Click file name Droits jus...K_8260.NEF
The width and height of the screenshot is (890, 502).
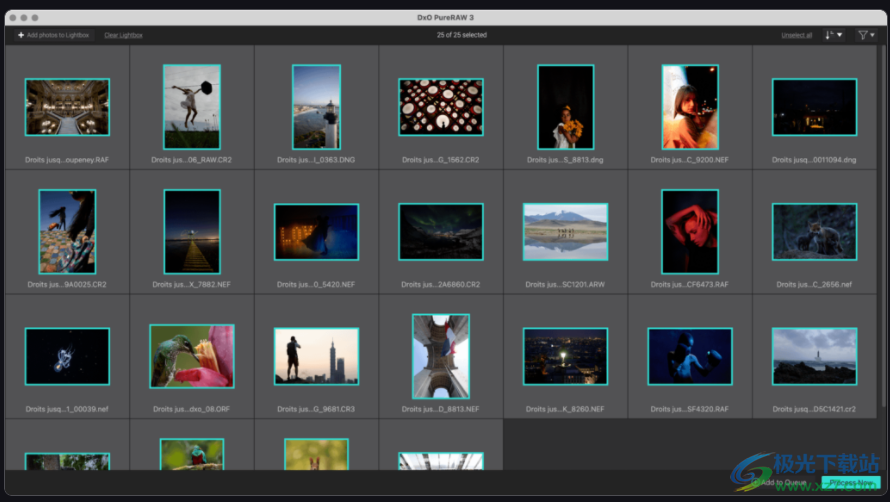[565, 409]
